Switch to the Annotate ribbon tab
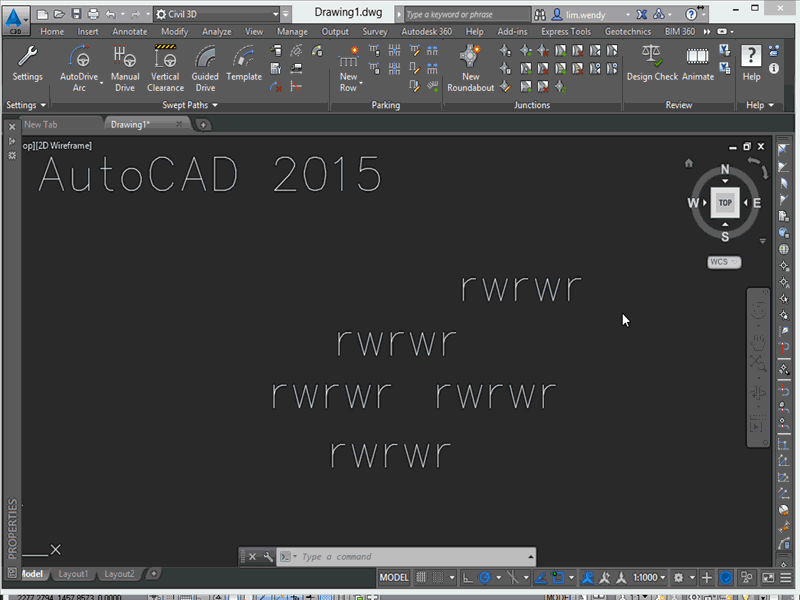800x600 pixels. tap(129, 31)
